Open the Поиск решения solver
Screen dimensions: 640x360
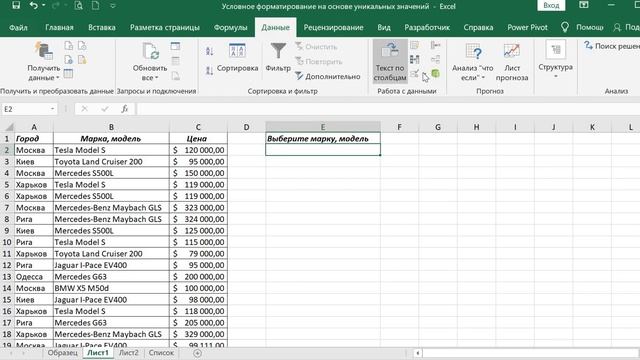click(611, 46)
